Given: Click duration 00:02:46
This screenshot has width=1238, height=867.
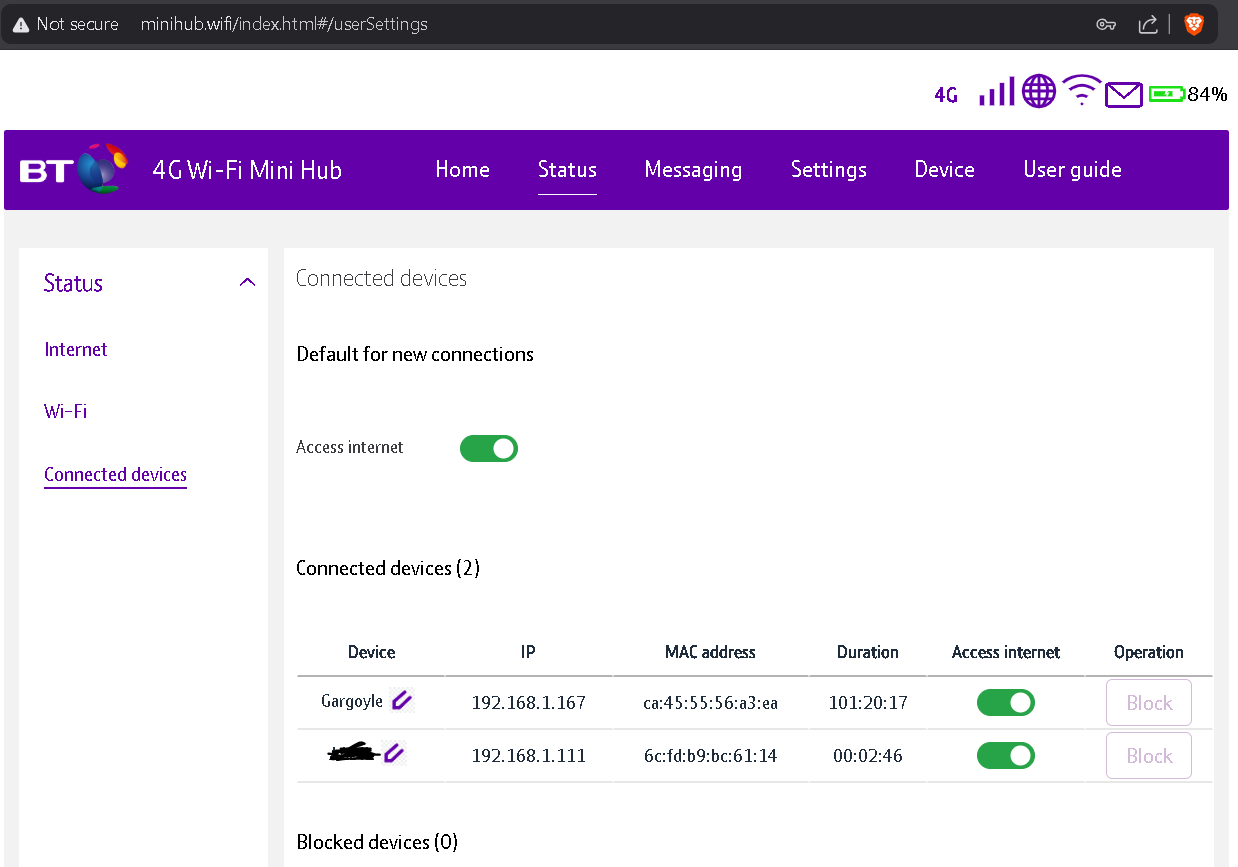Looking at the screenshot, I should coord(868,756).
